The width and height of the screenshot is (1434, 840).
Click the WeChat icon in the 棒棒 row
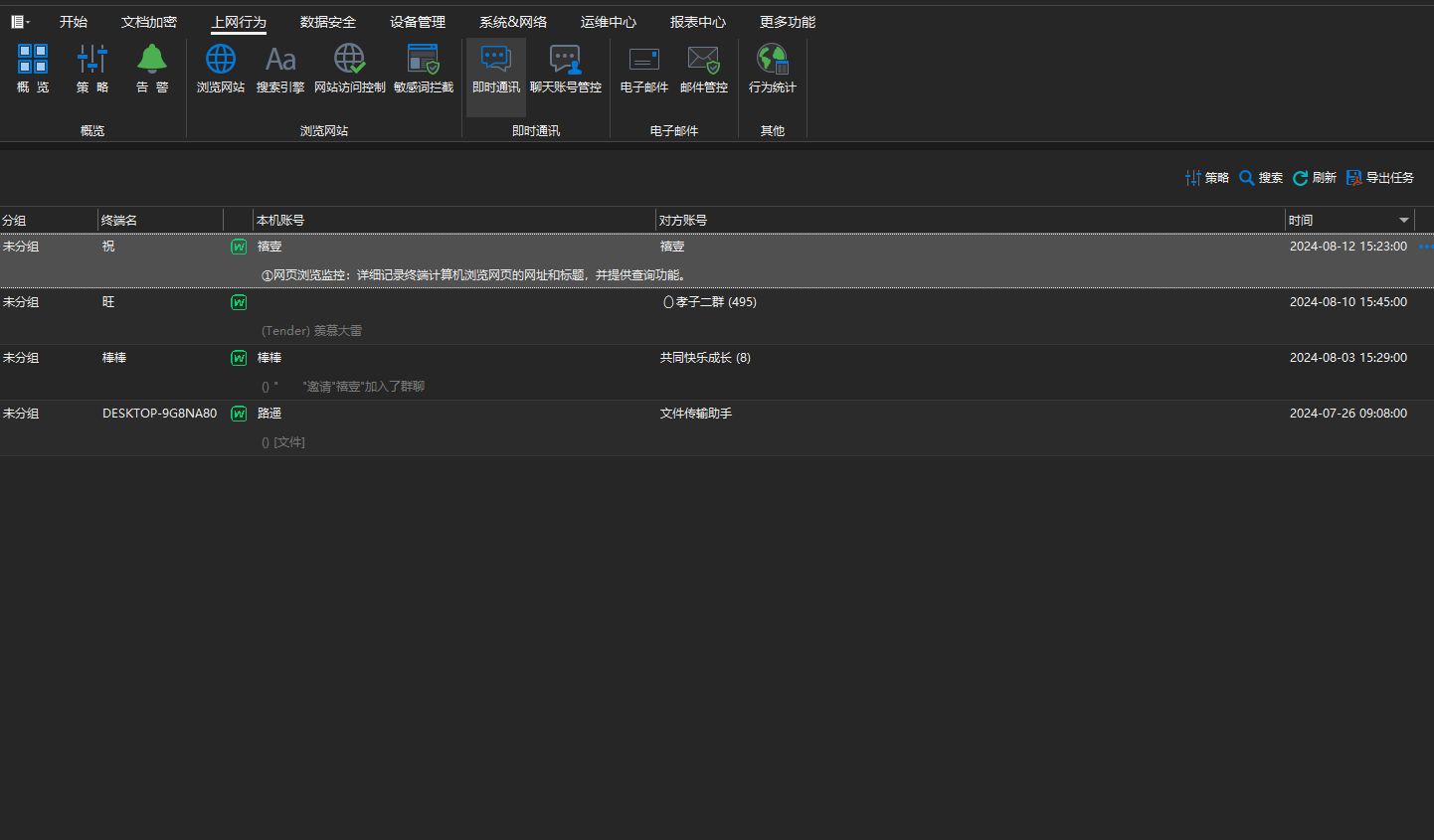point(239,358)
